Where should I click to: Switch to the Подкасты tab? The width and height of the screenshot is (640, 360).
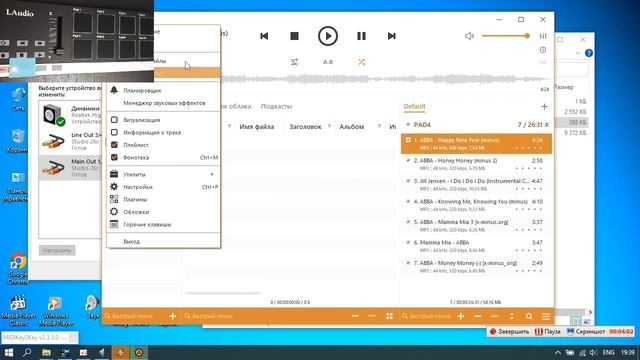[x=276, y=106]
